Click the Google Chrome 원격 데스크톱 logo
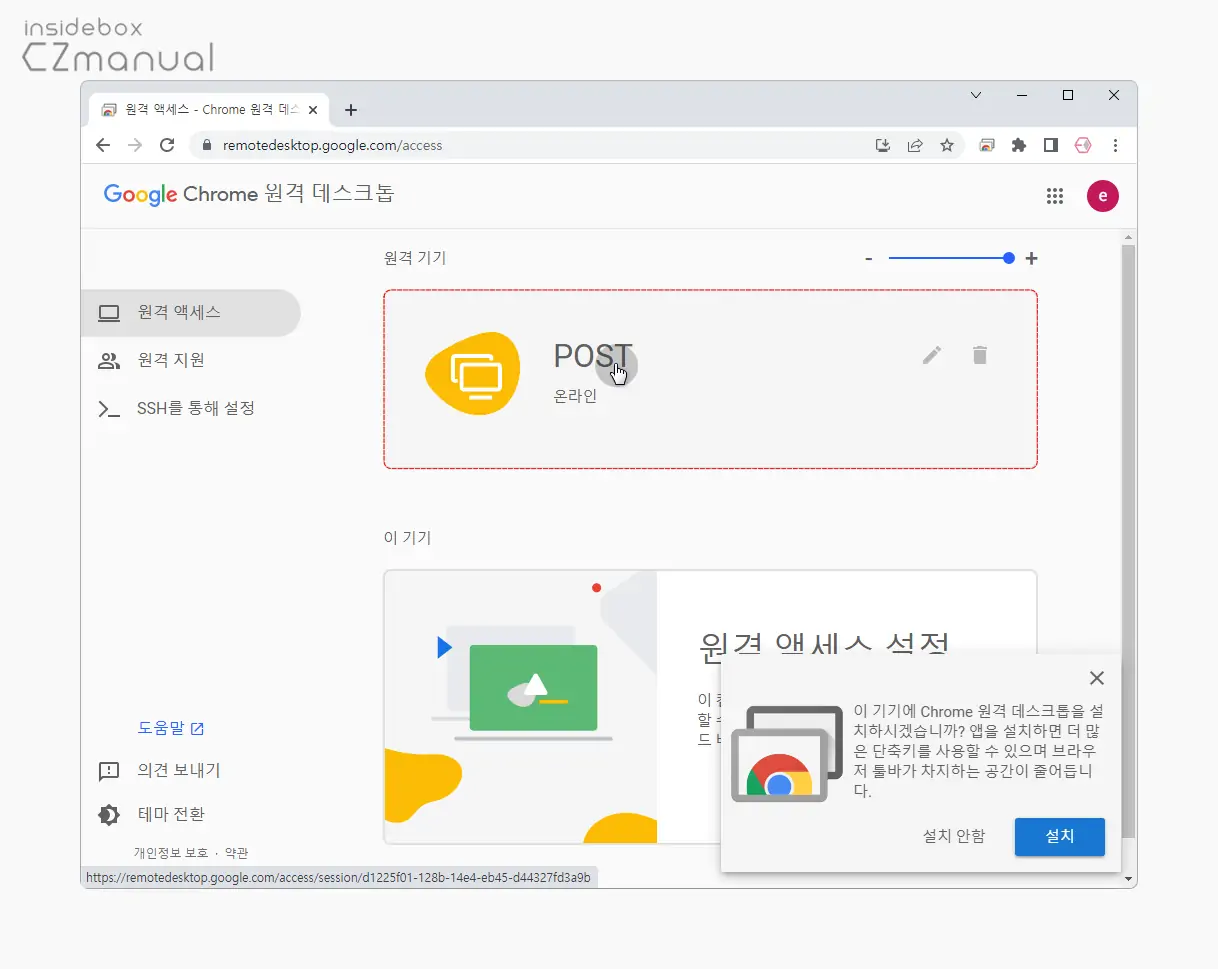 (x=249, y=194)
